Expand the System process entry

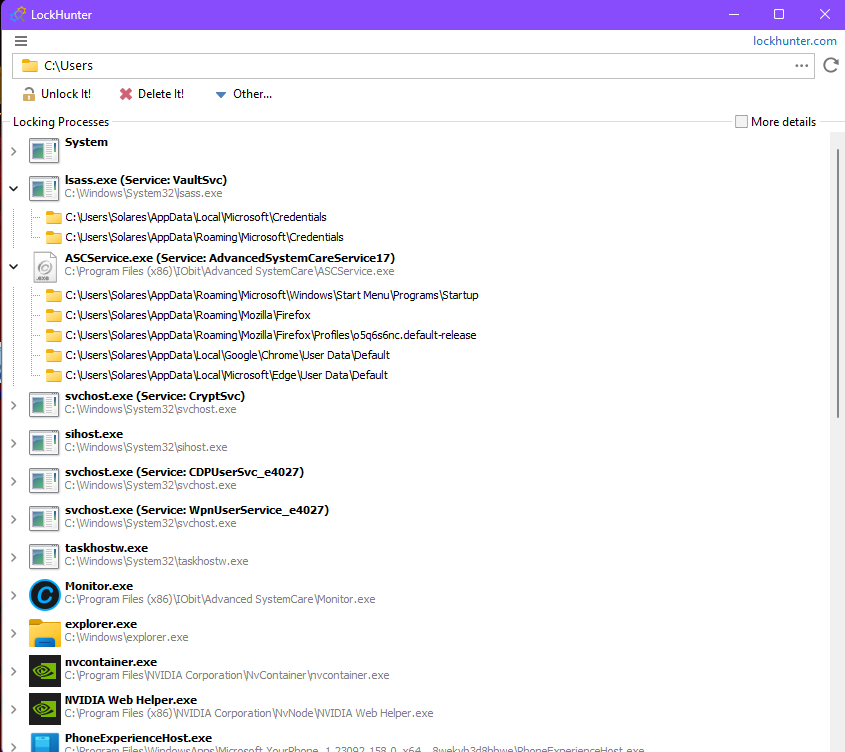[x=14, y=151]
